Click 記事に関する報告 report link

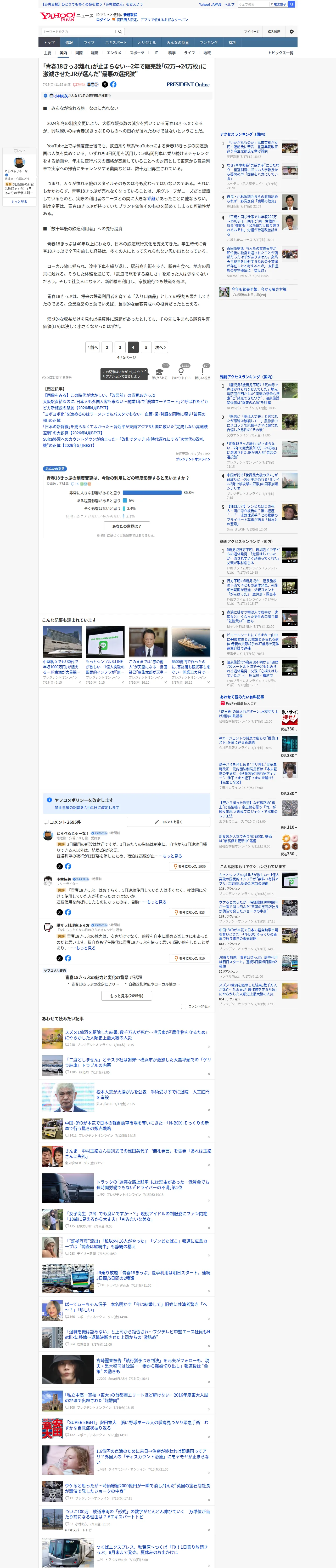[x=57, y=377]
